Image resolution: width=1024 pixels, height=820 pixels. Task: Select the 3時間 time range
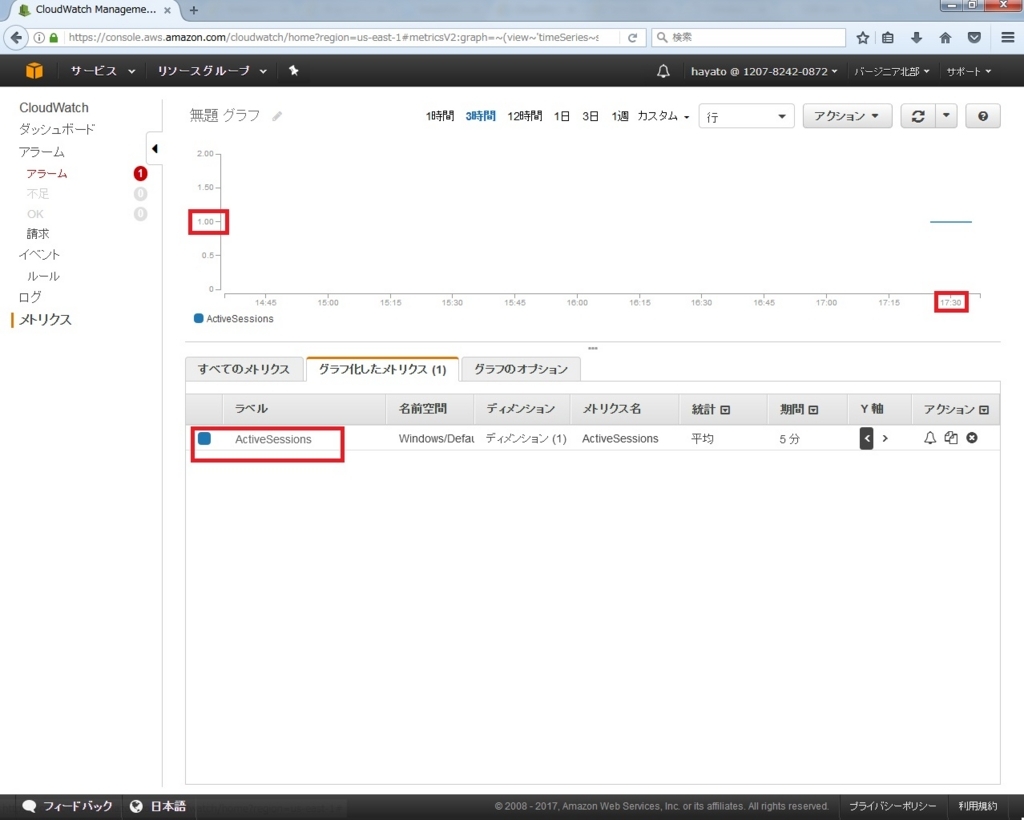click(x=480, y=116)
